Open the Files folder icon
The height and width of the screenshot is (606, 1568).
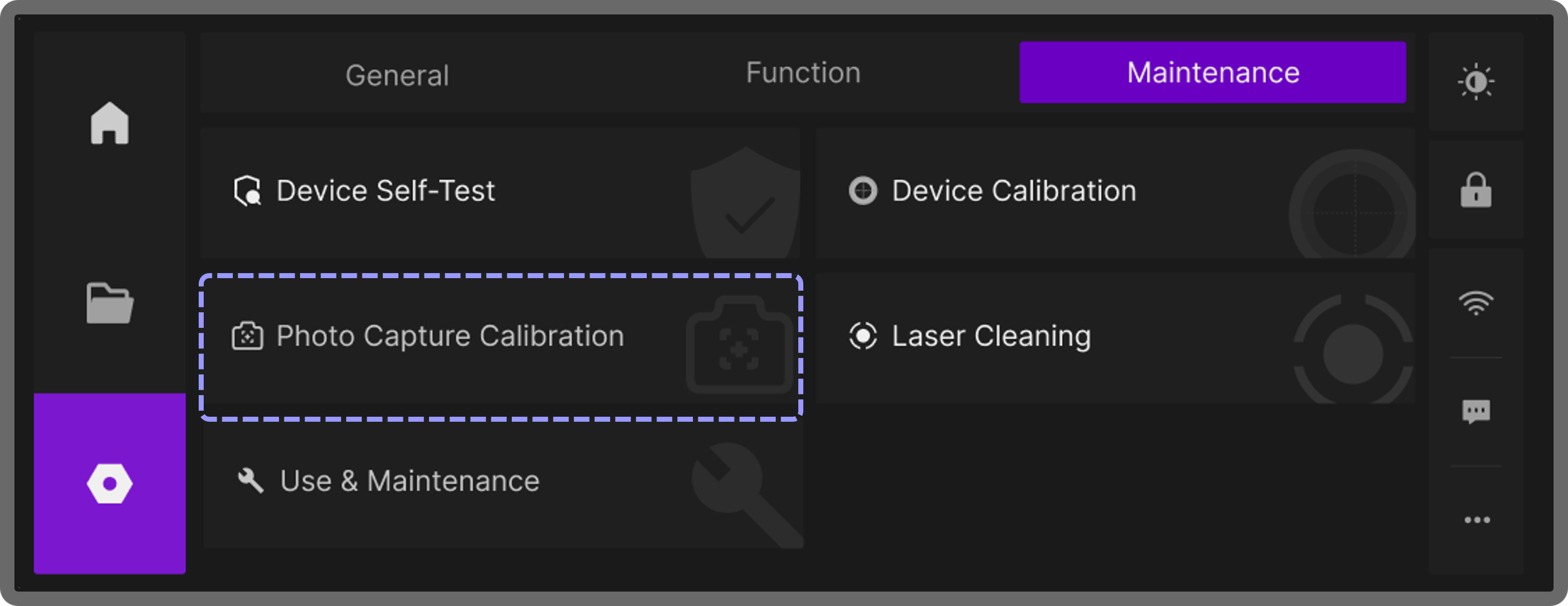coord(109,303)
